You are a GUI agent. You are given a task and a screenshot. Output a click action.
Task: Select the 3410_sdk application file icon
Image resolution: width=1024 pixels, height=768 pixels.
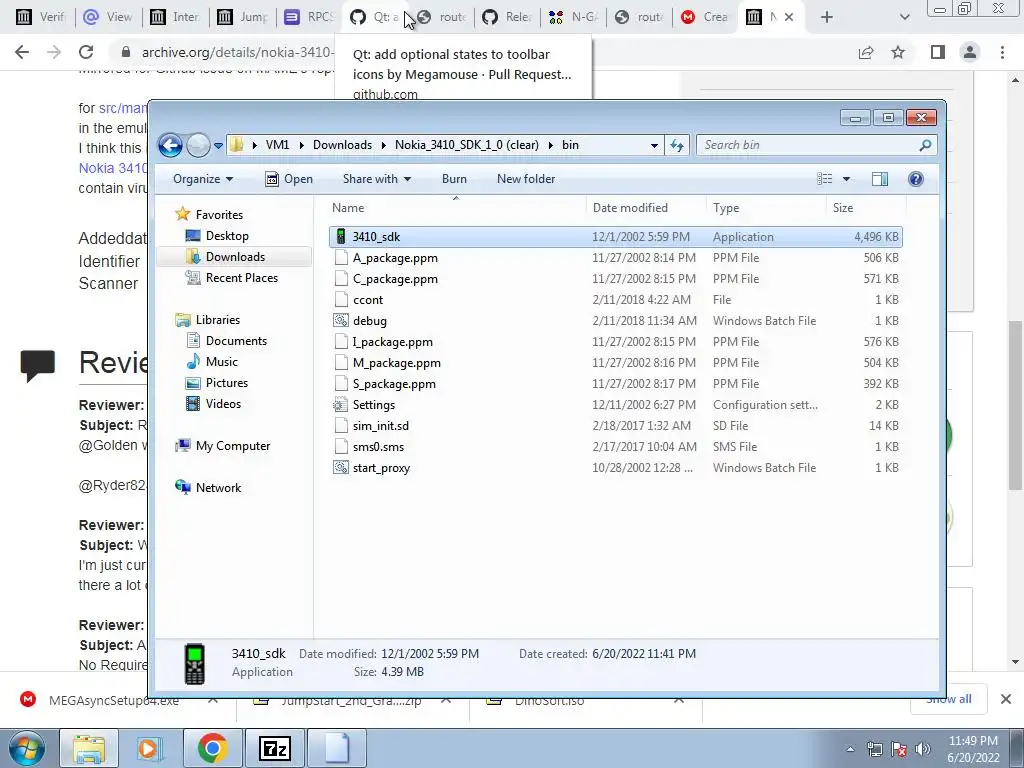340,236
